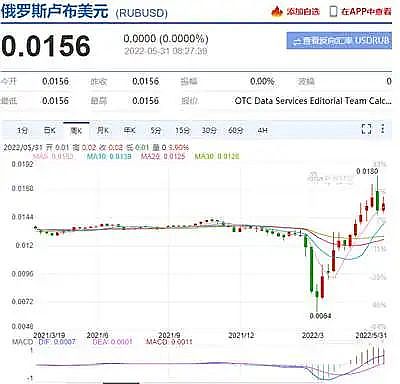Viewport: 400px width, 384px height.
Task: Click the swap arrows icon on the USDRUB button
Action: (297, 41)
